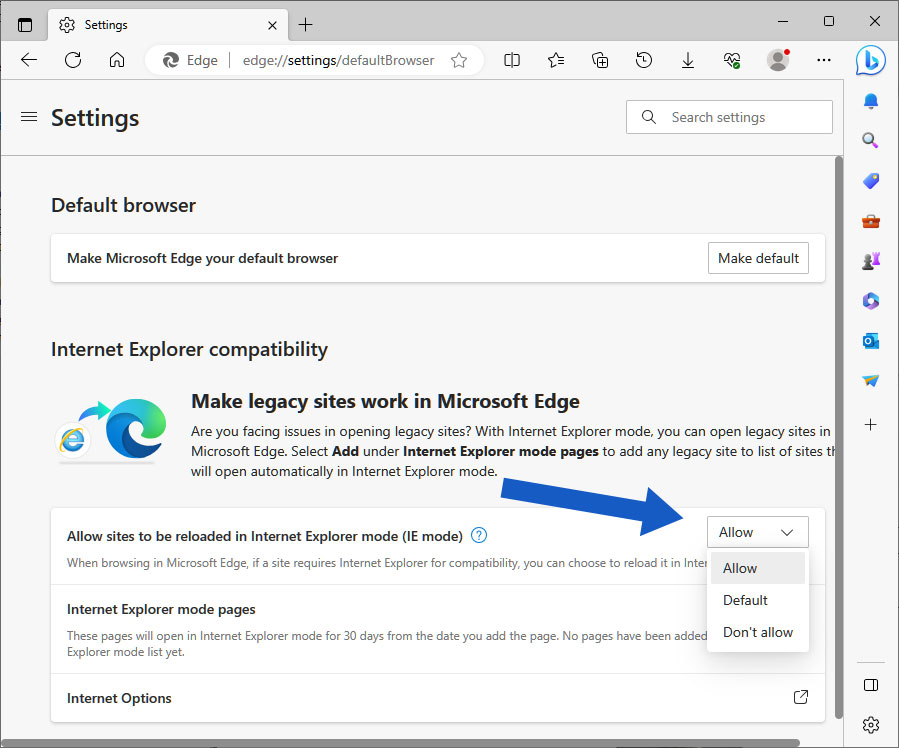Open the Home page button
Image resolution: width=899 pixels, height=748 pixels.
pos(117,60)
